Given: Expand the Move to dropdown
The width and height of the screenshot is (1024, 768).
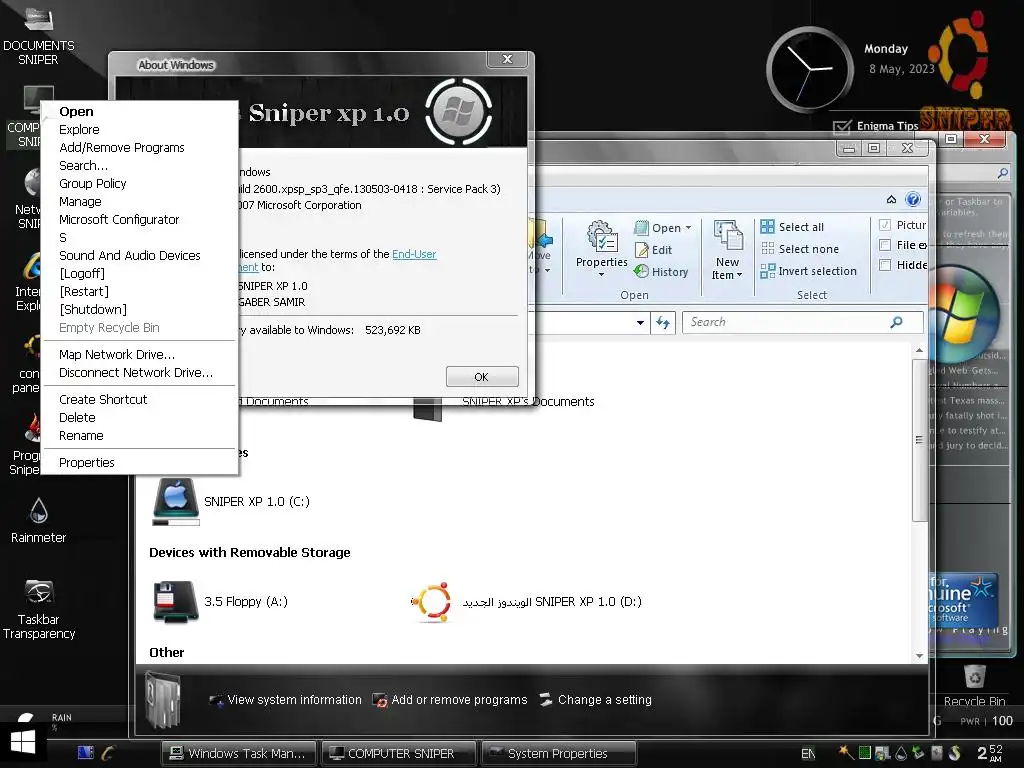Looking at the screenshot, I should 547,270.
